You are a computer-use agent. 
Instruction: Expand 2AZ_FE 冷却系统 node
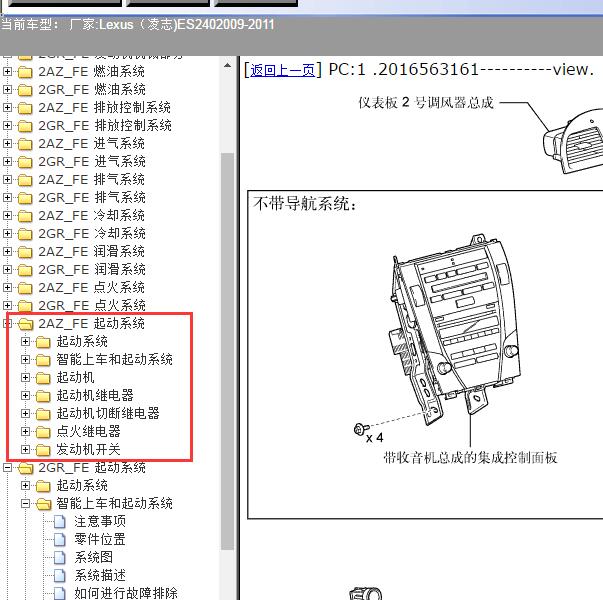pos(7,215)
